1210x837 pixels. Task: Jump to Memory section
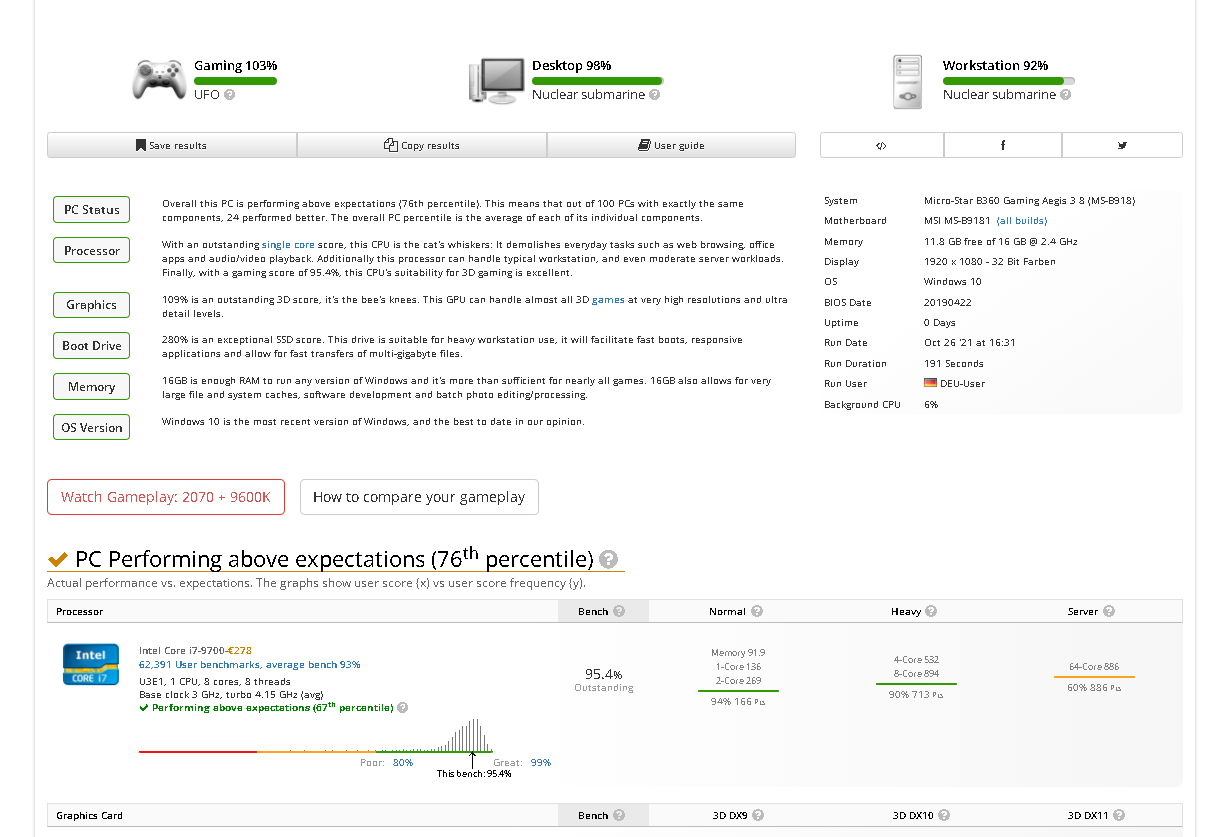coord(91,387)
